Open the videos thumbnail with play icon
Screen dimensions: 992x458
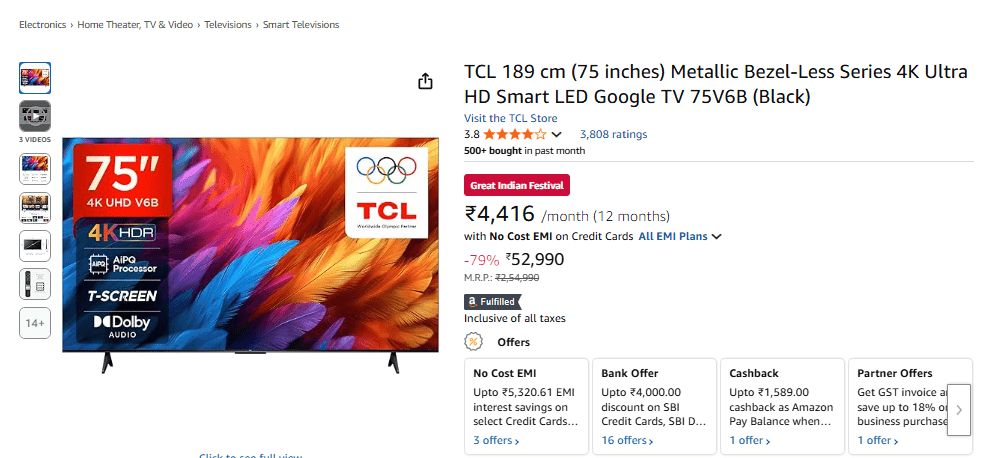pyautogui.click(x=34, y=116)
